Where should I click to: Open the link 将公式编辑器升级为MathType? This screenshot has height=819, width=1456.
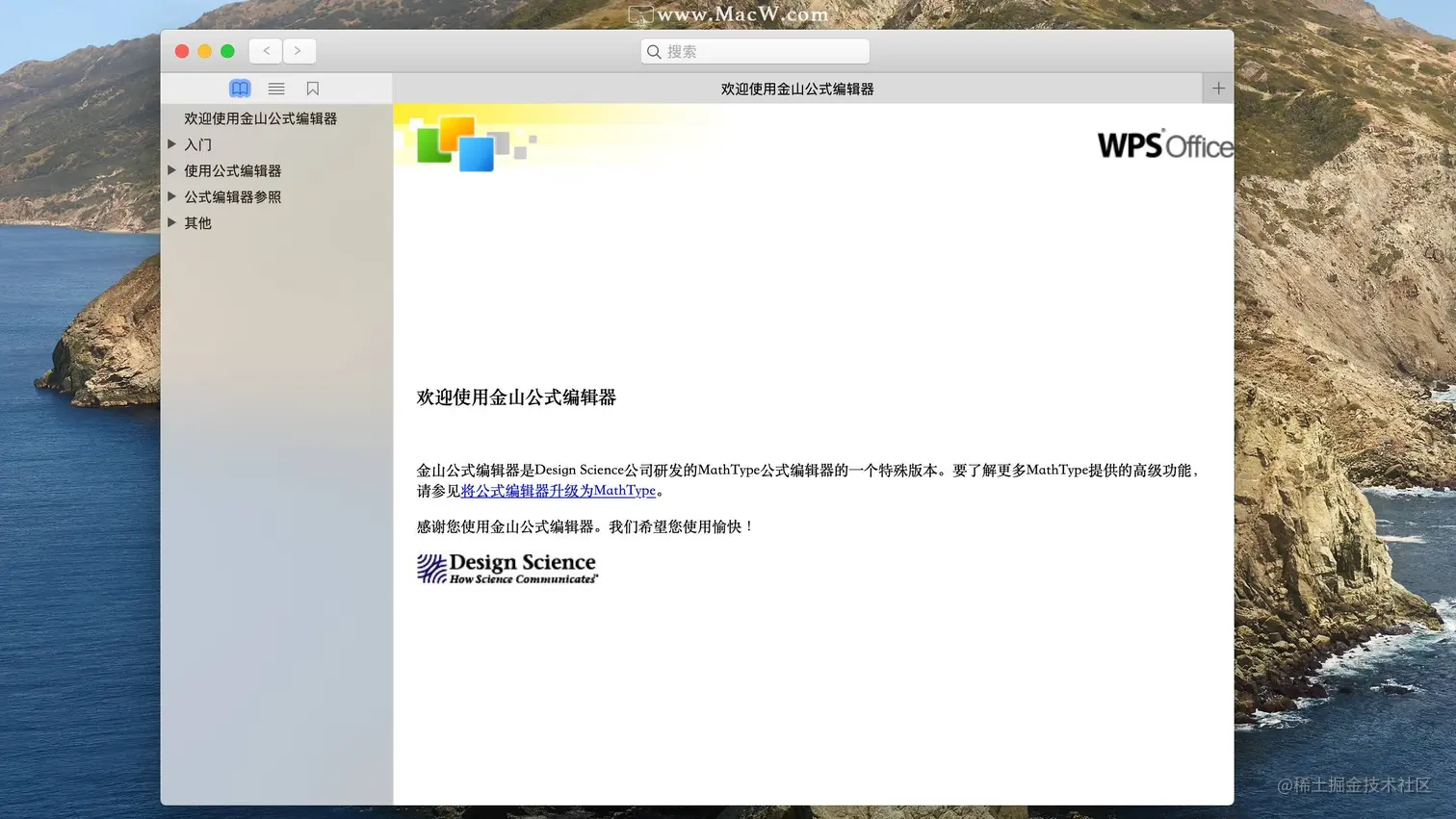coord(558,491)
